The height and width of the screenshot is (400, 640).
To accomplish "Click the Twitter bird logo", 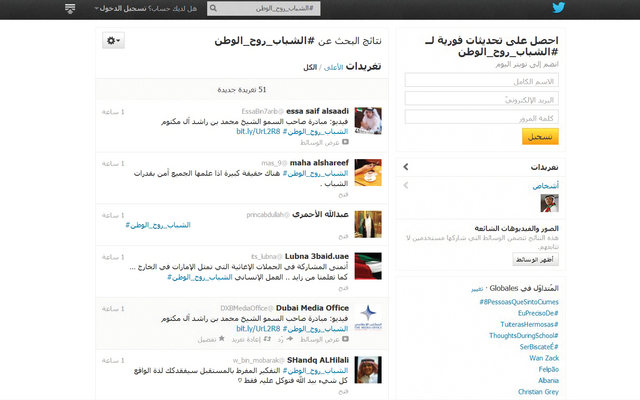I will pos(558,8).
